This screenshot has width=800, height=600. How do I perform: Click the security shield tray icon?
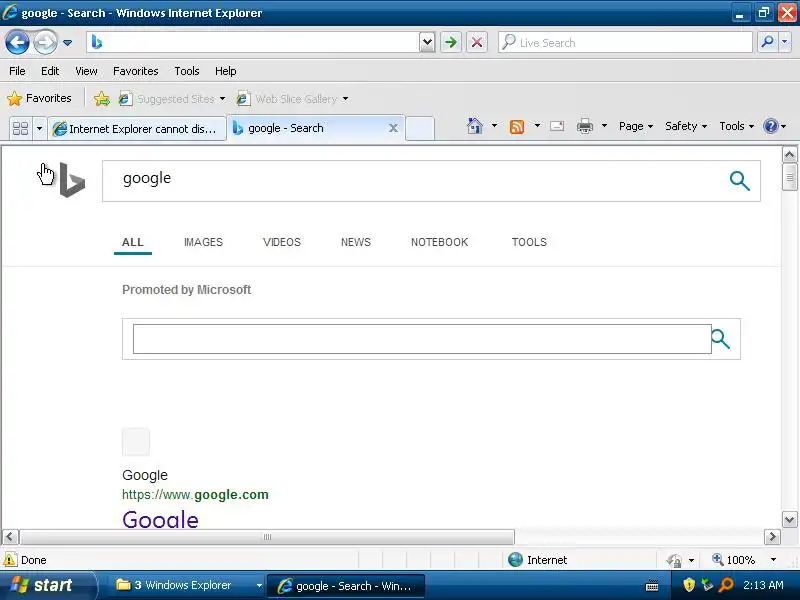tap(689, 585)
